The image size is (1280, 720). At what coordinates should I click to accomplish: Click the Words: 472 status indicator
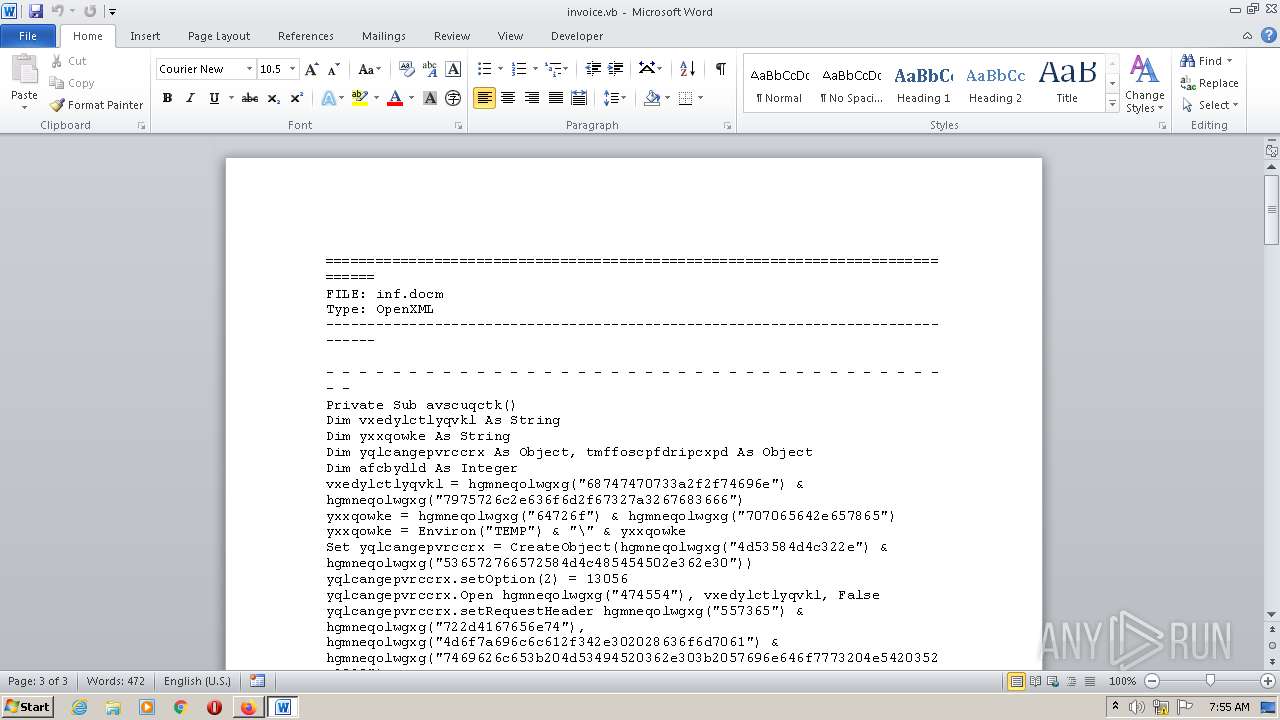(116, 681)
